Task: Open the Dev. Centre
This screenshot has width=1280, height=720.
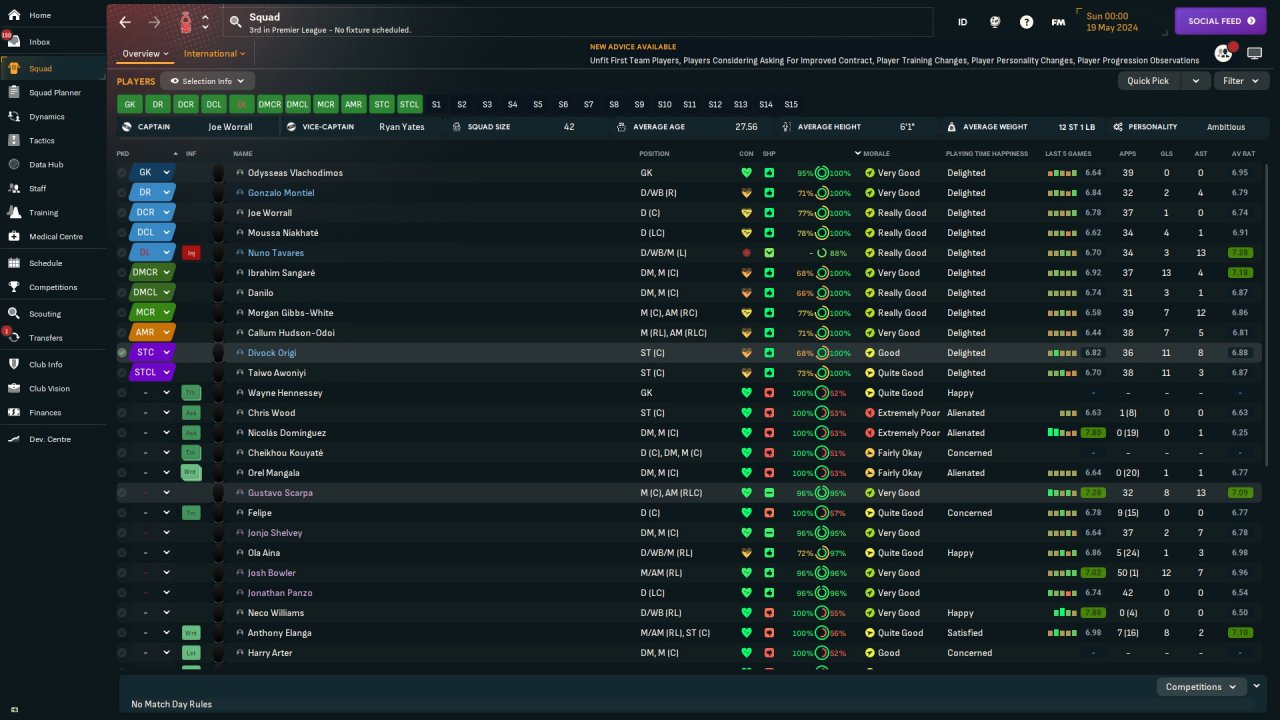Action: coord(52,440)
